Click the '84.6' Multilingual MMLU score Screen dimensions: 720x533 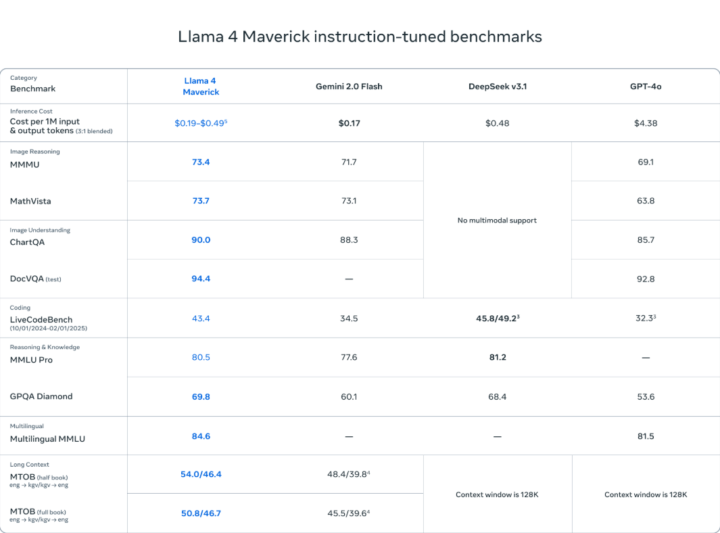201,436
